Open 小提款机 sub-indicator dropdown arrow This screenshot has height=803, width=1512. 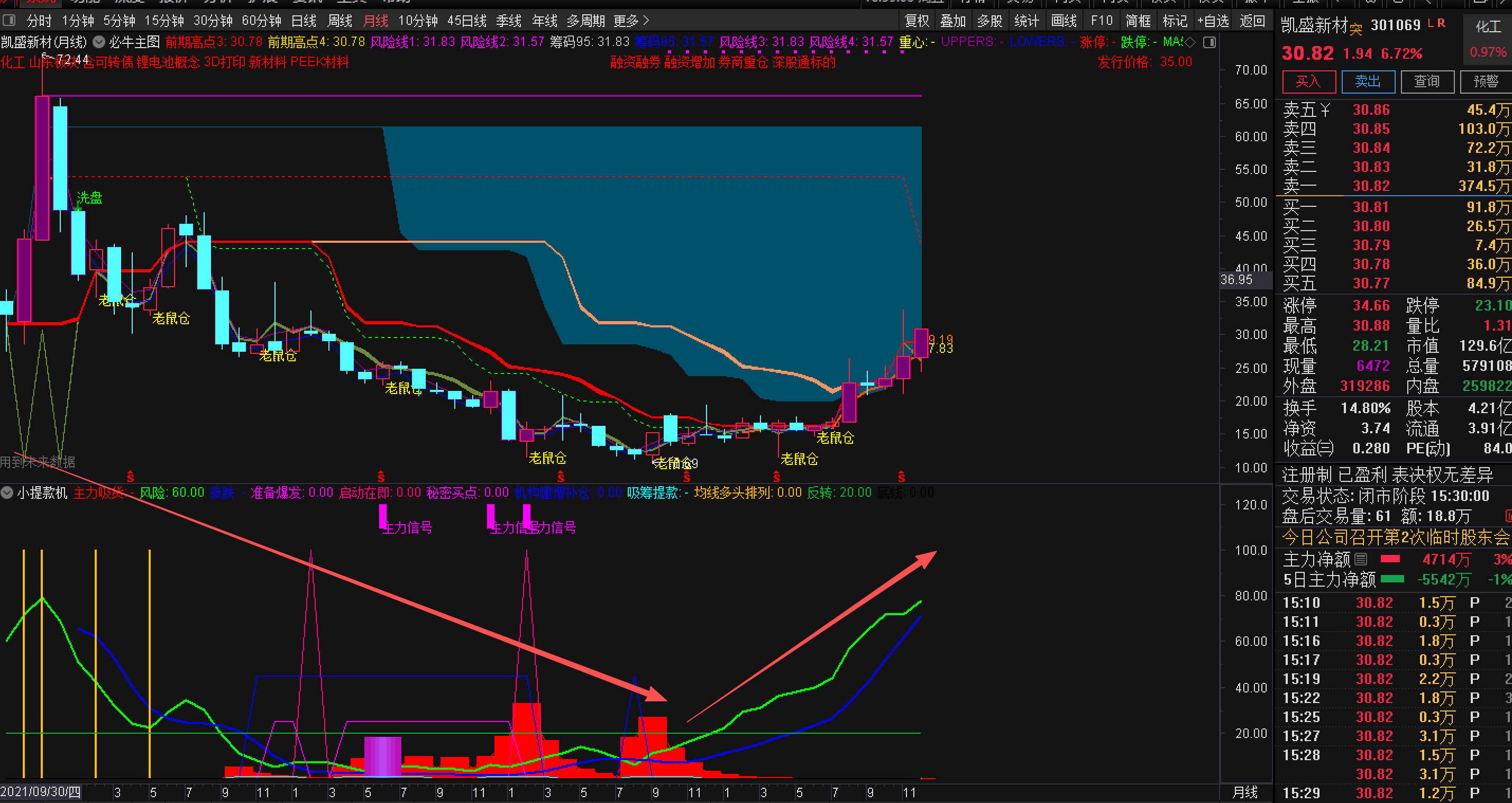coord(7,492)
